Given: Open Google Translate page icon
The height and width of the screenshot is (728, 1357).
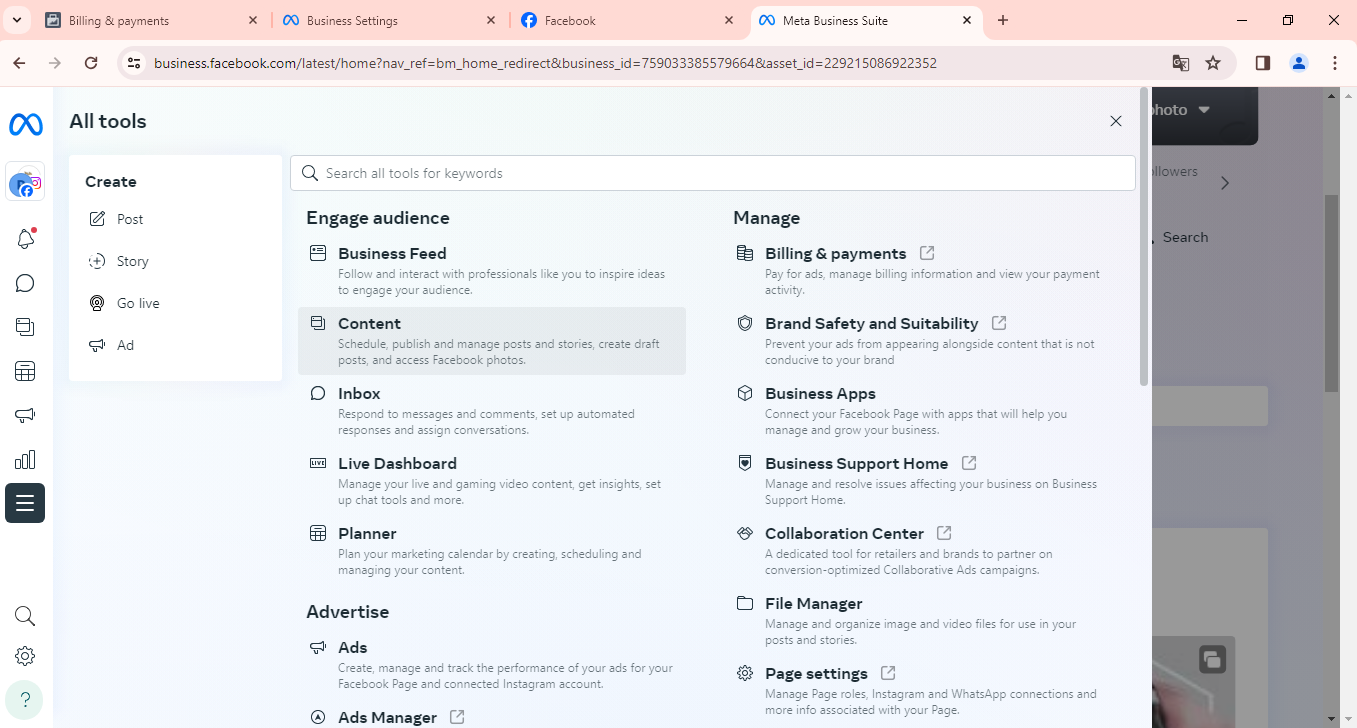Looking at the screenshot, I should pyautogui.click(x=1181, y=63).
